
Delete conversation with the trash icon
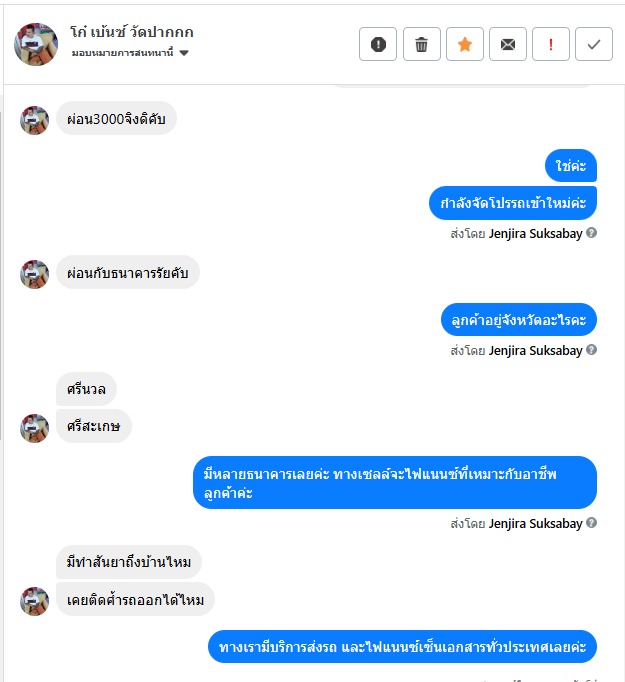coord(421,44)
